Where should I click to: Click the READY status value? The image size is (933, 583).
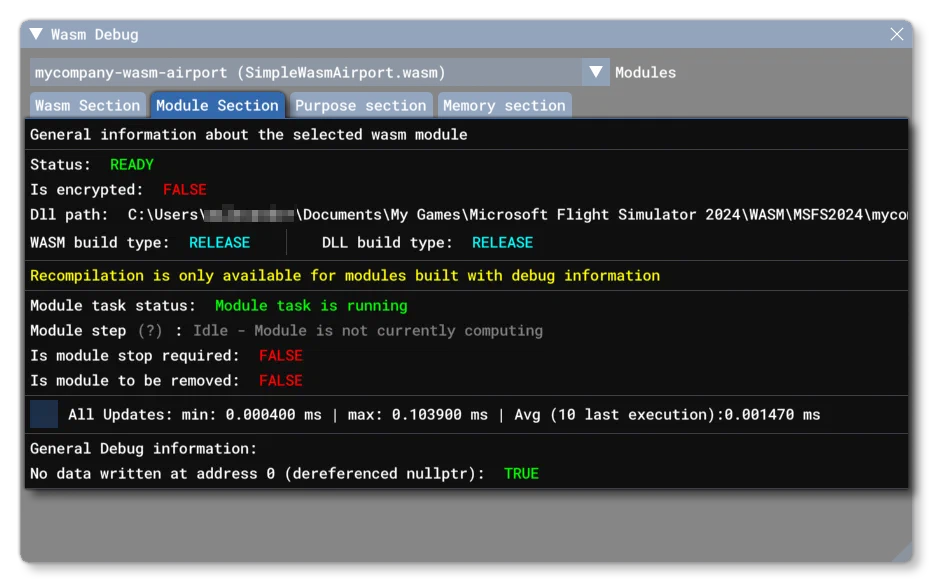point(132,164)
